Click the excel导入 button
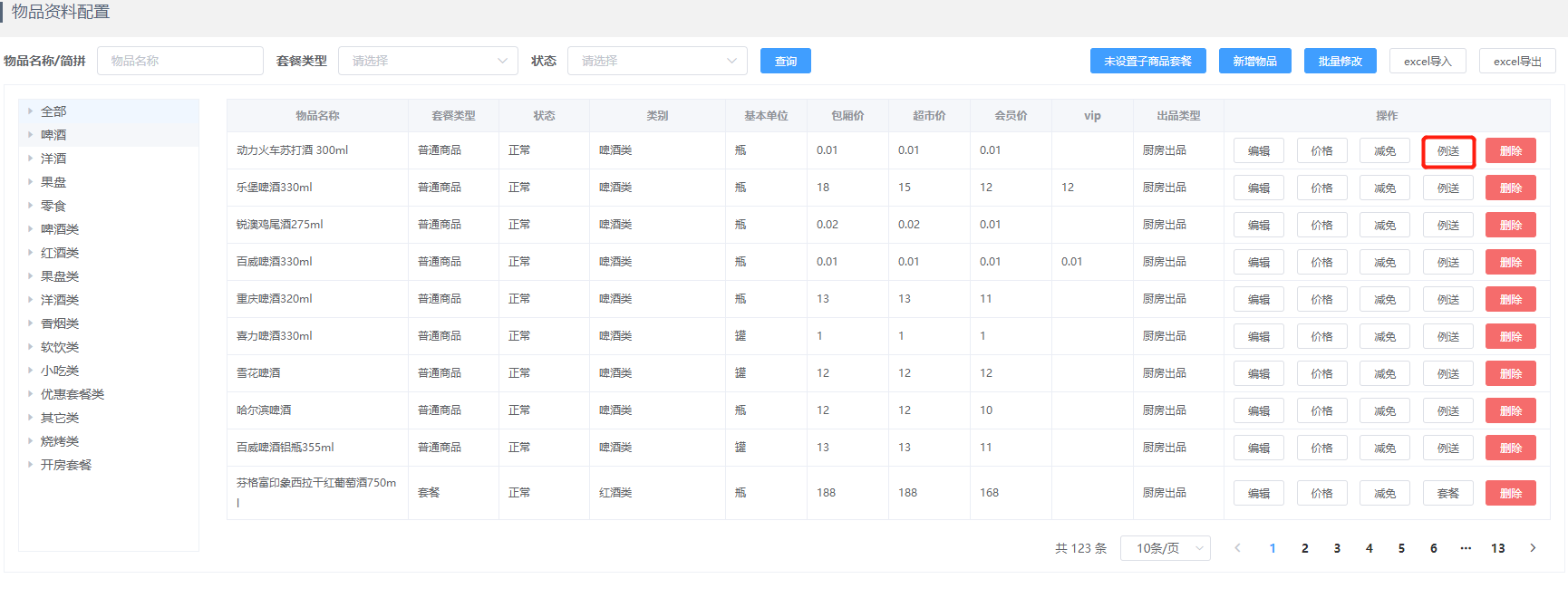 click(1428, 61)
